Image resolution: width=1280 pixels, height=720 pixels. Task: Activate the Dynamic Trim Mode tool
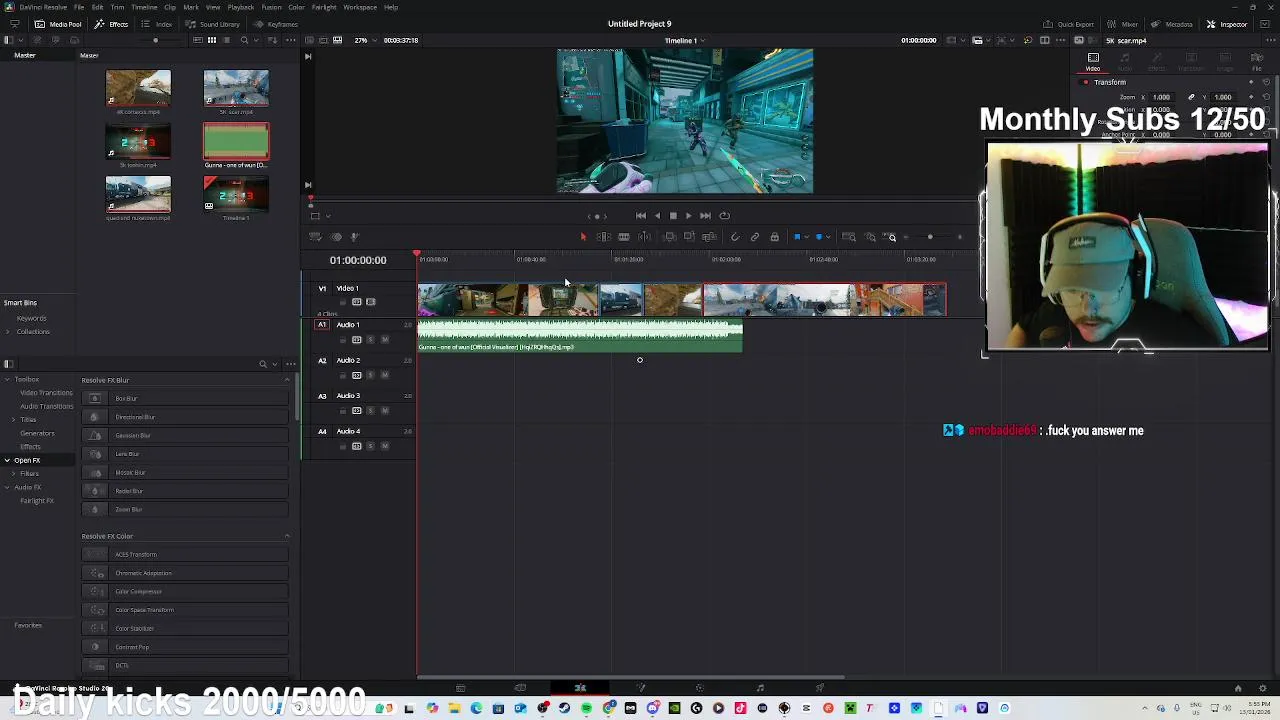click(x=623, y=237)
